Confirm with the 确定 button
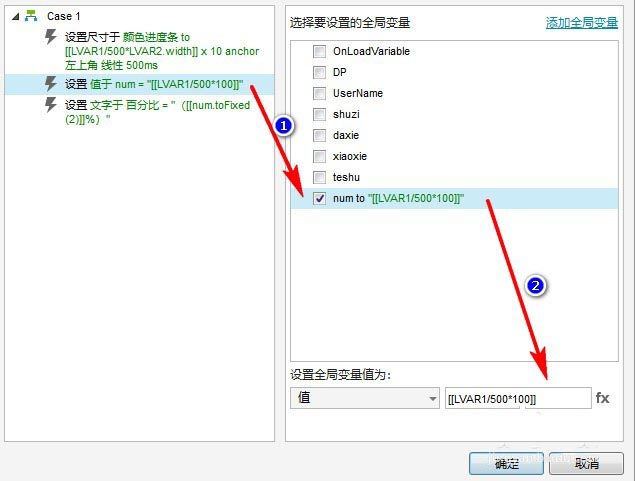 coord(506,464)
